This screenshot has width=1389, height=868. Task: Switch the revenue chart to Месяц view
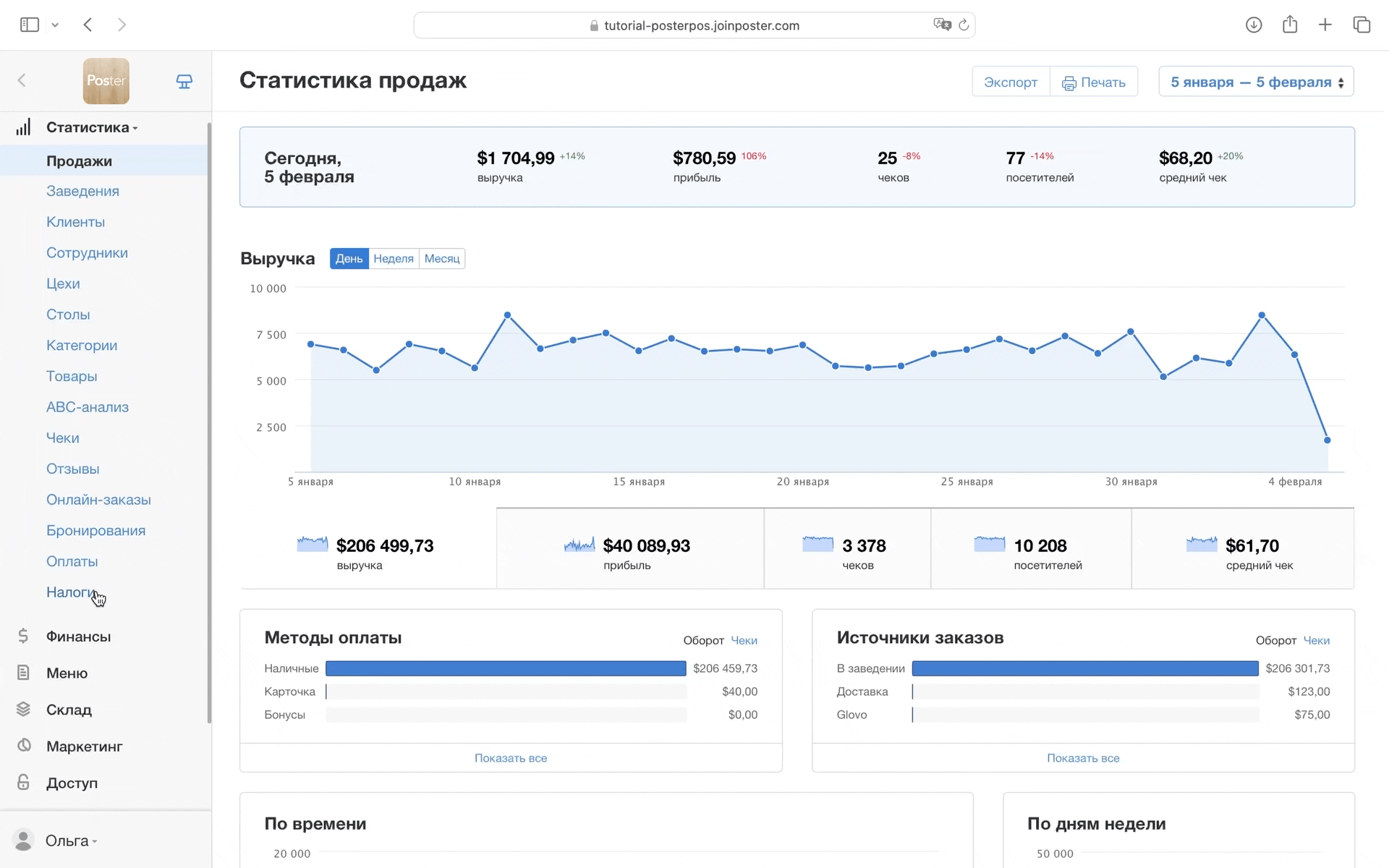click(x=441, y=259)
